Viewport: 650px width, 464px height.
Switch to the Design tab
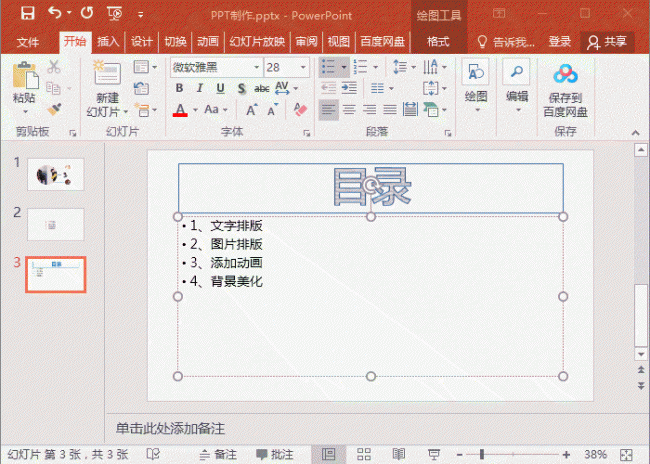point(141,41)
